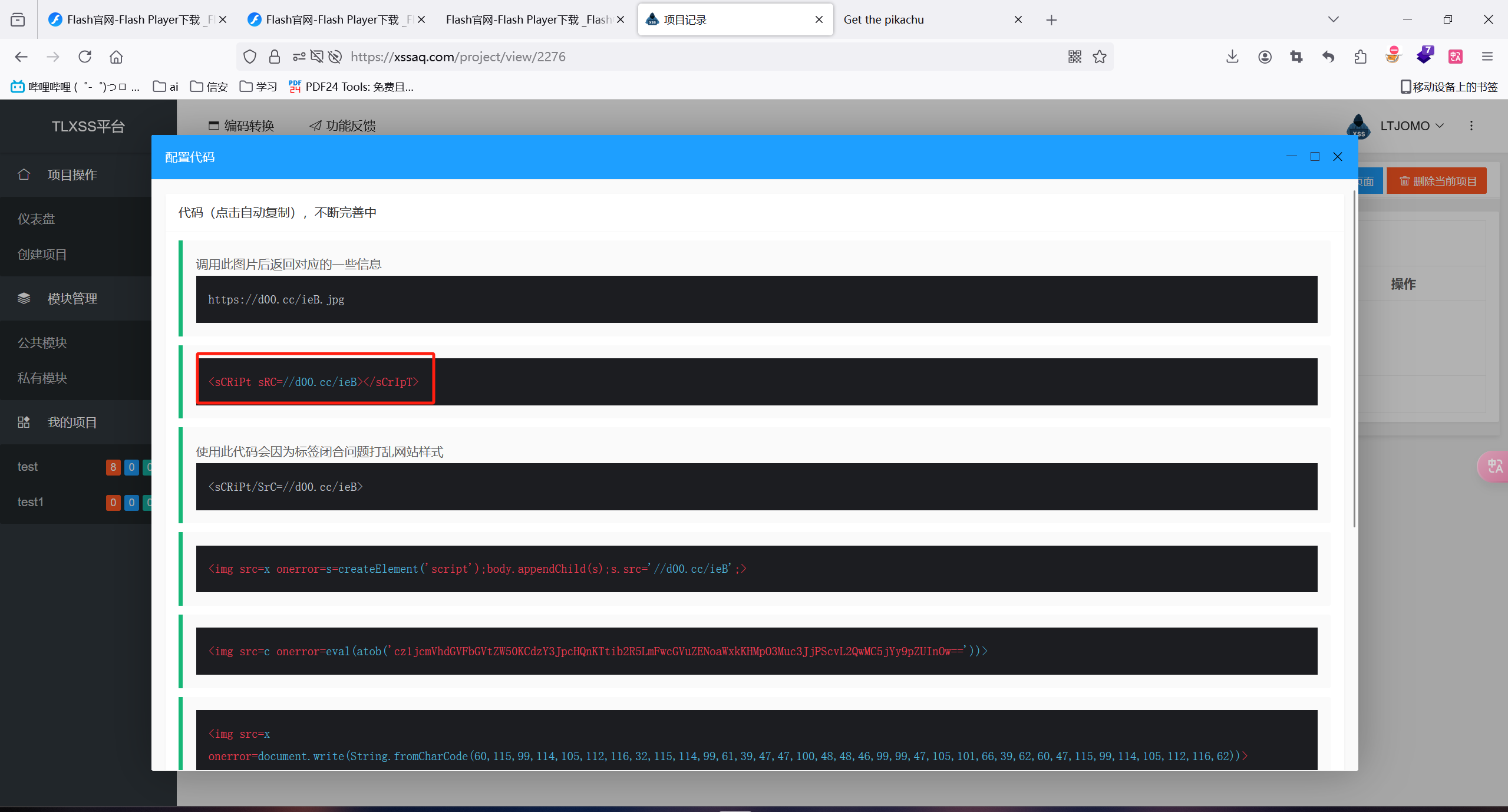1508x812 pixels.
Task: Bookmark this page with the star icon
Action: [x=1100, y=57]
